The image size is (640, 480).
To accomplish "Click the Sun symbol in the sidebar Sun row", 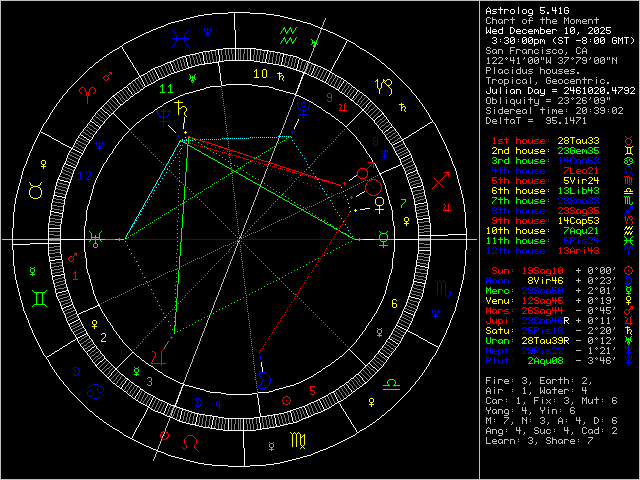I will point(629,271).
